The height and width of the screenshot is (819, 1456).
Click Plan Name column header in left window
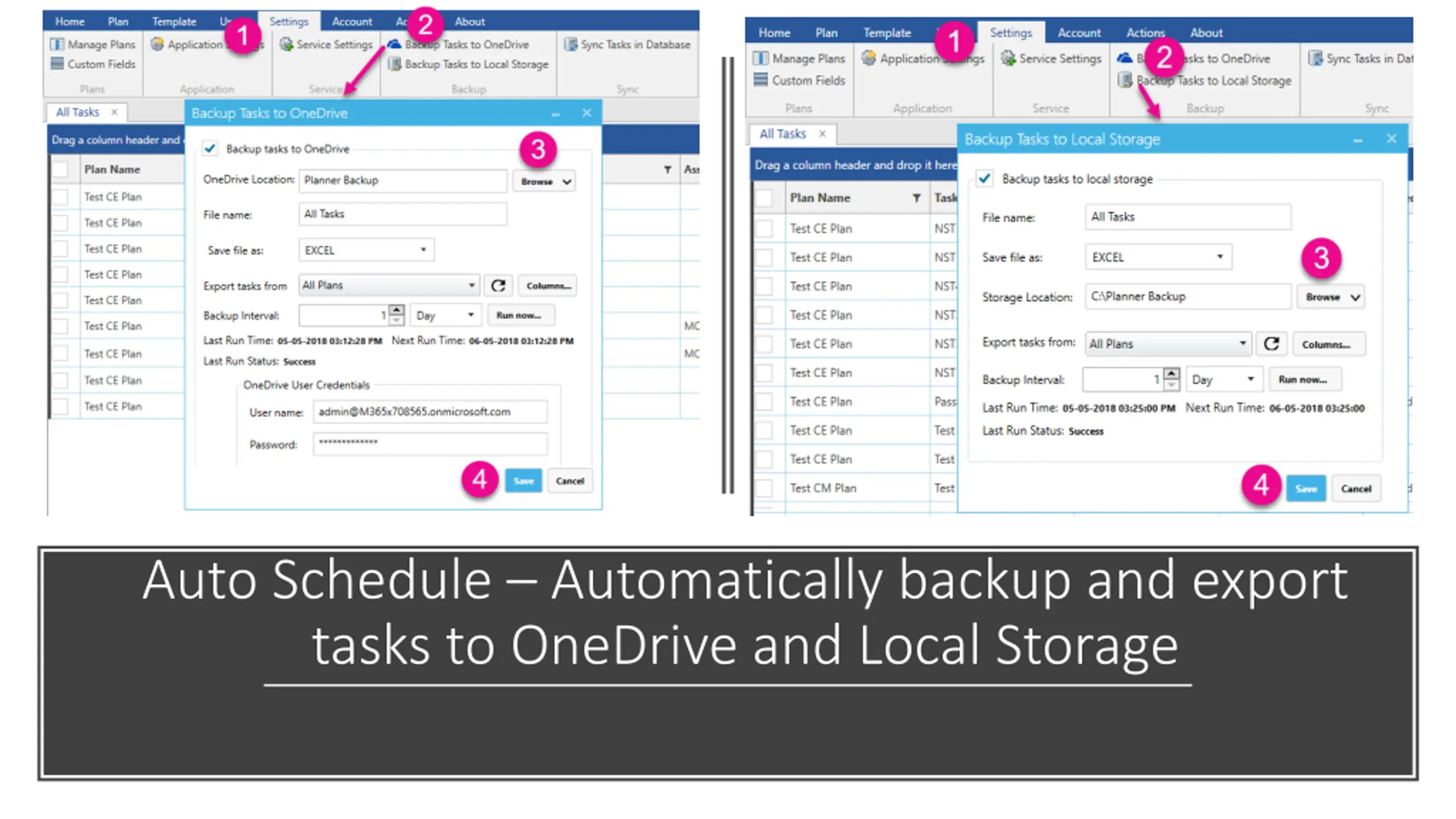[113, 169]
